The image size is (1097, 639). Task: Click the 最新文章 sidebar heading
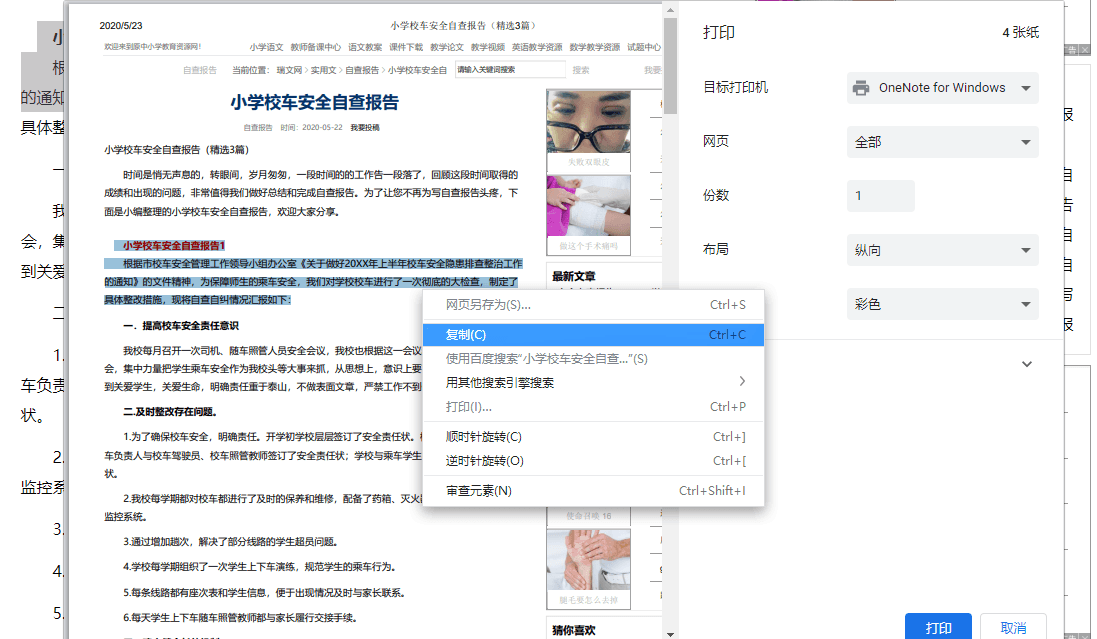574,276
